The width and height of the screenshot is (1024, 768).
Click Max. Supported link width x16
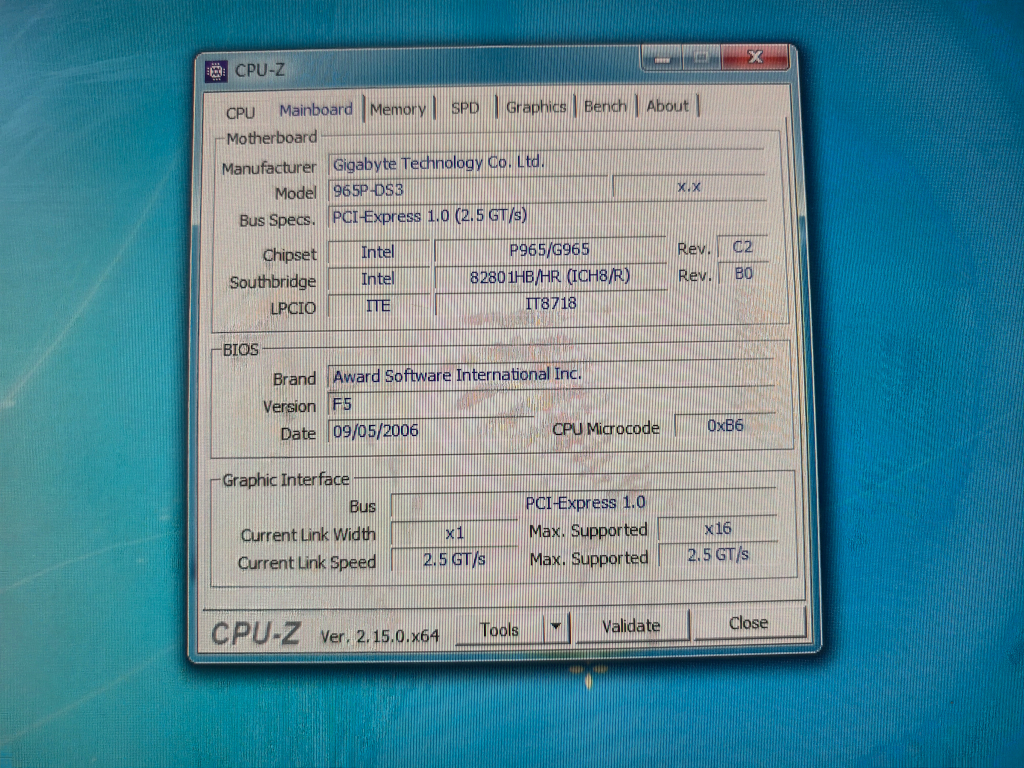[718, 528]
